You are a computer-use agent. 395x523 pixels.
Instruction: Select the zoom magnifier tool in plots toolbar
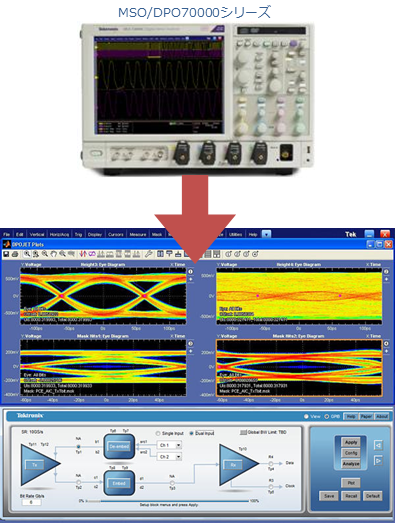pos(27,254)
